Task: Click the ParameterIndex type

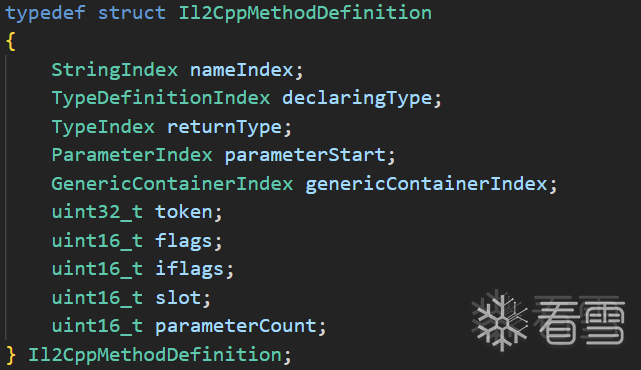Action: tap(132, 155)
